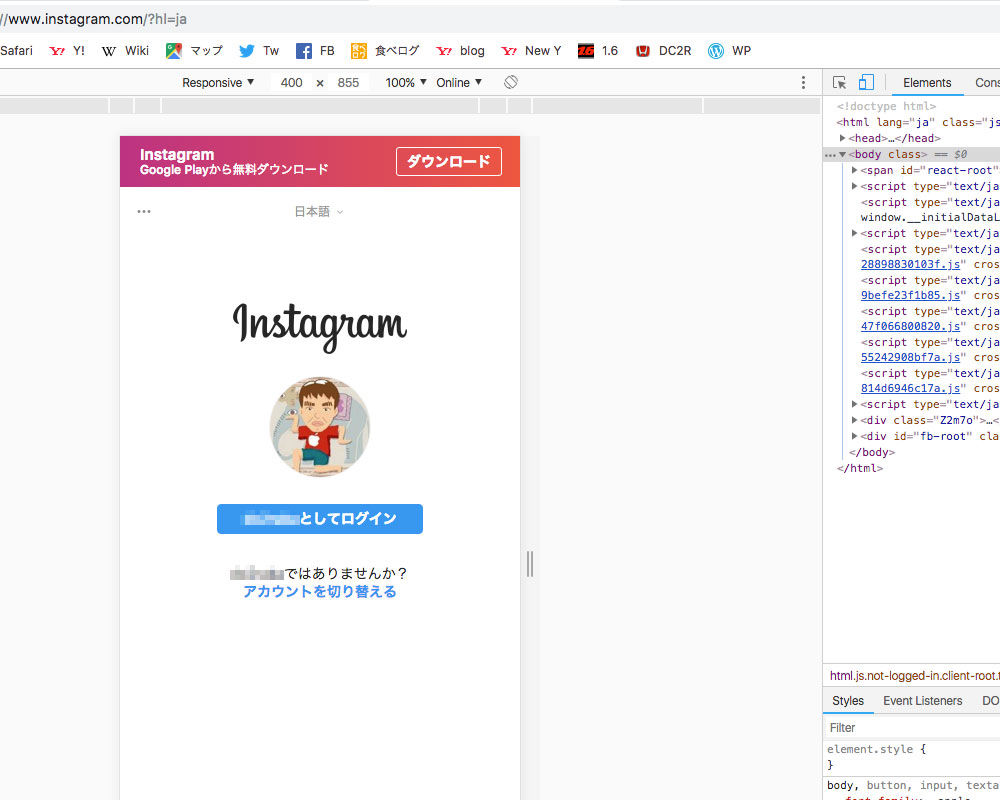The image size is (1000, 800).
Task: Open the 9befe23f1b85.js script link
Action: point(910,295)
